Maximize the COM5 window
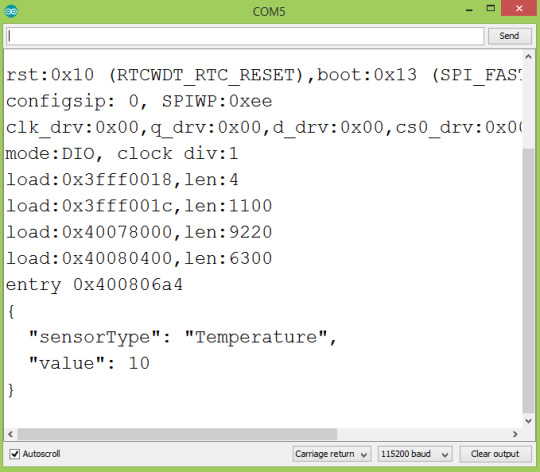This screenshot has height=472, width=540. pos(490,9)
